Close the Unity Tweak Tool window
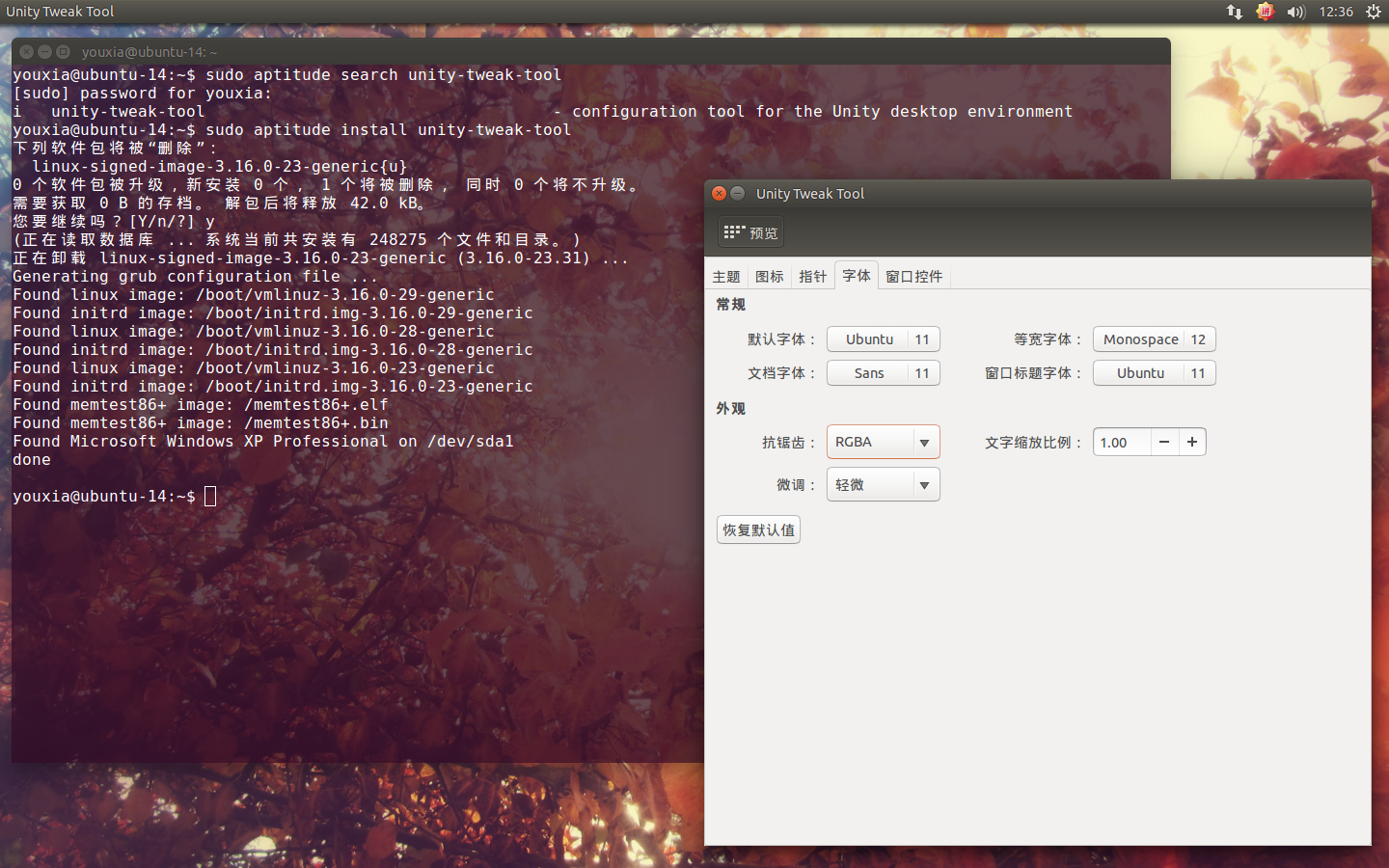Screen dimensions: 1389x868 pos(719,193)
